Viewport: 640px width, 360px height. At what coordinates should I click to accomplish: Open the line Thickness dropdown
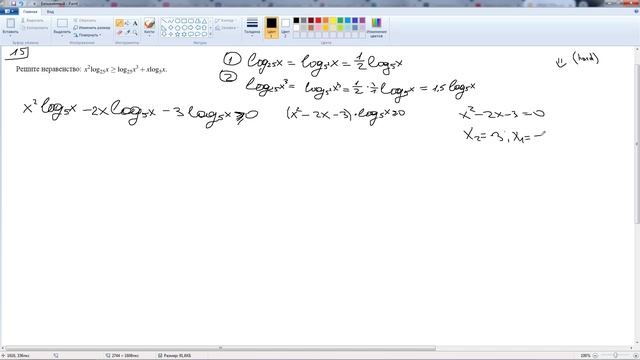pos(252,27)
